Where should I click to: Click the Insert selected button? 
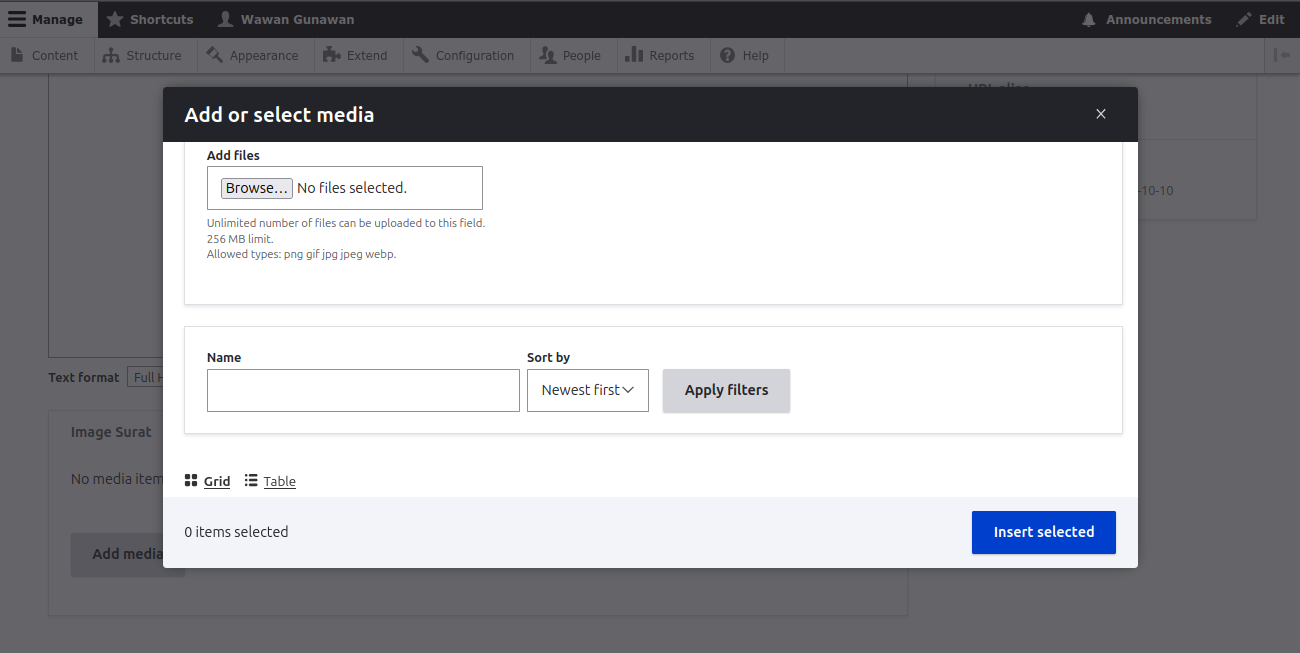(x=1044, y=532)
